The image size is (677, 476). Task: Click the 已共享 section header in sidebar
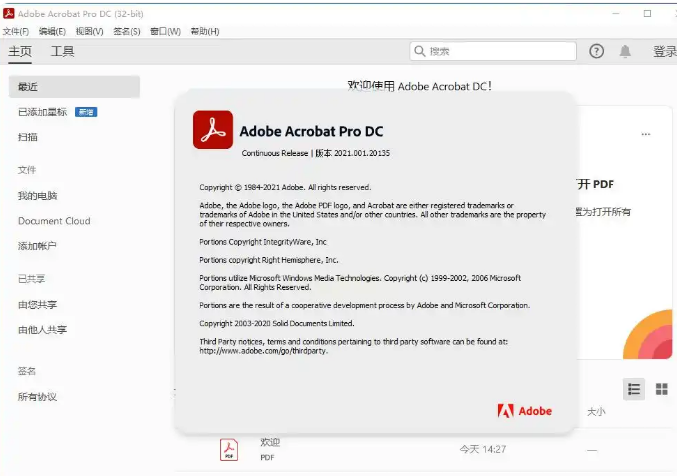pos(32,279)
